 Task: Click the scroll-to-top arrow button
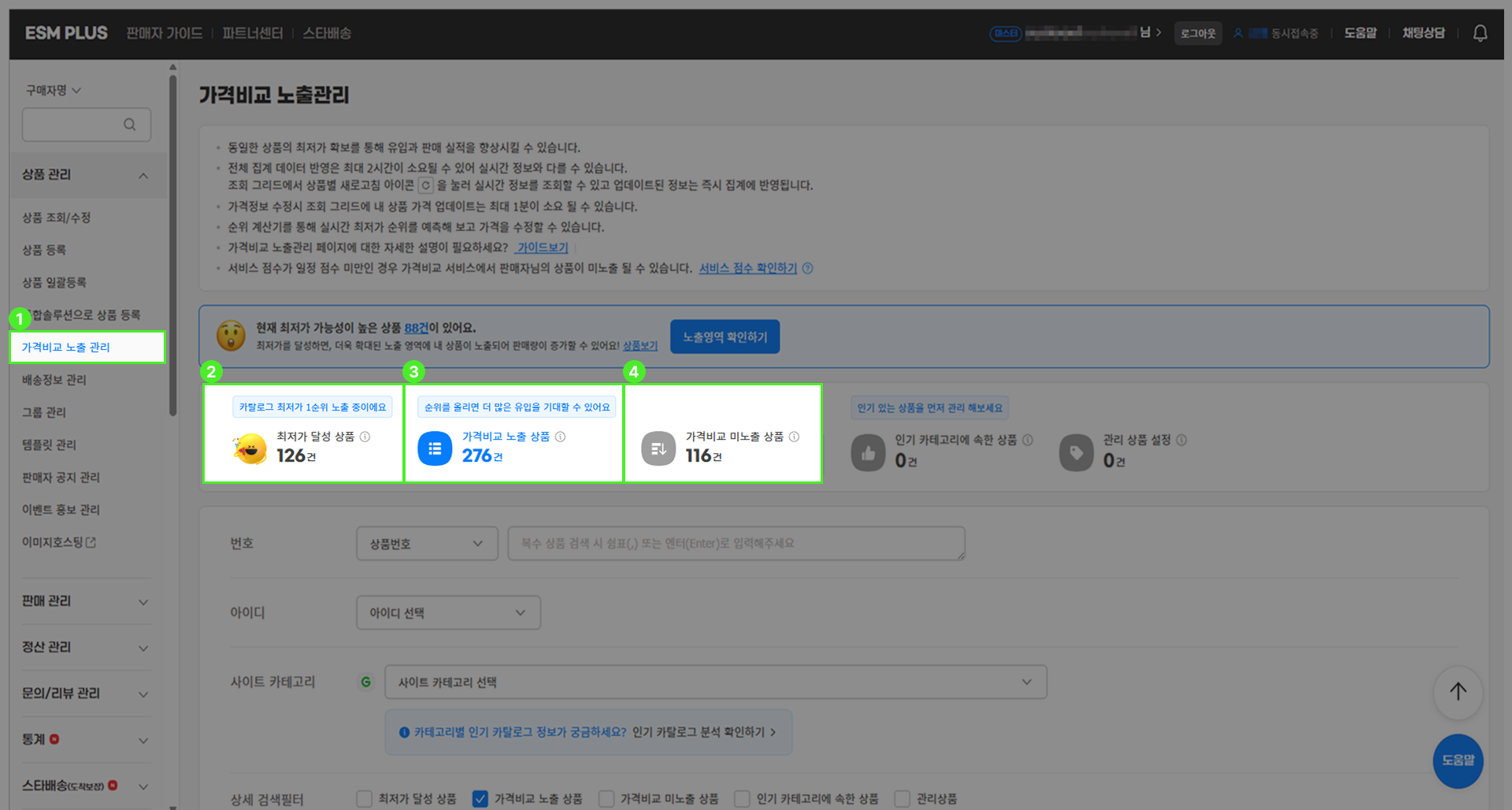coord(1458,692)
